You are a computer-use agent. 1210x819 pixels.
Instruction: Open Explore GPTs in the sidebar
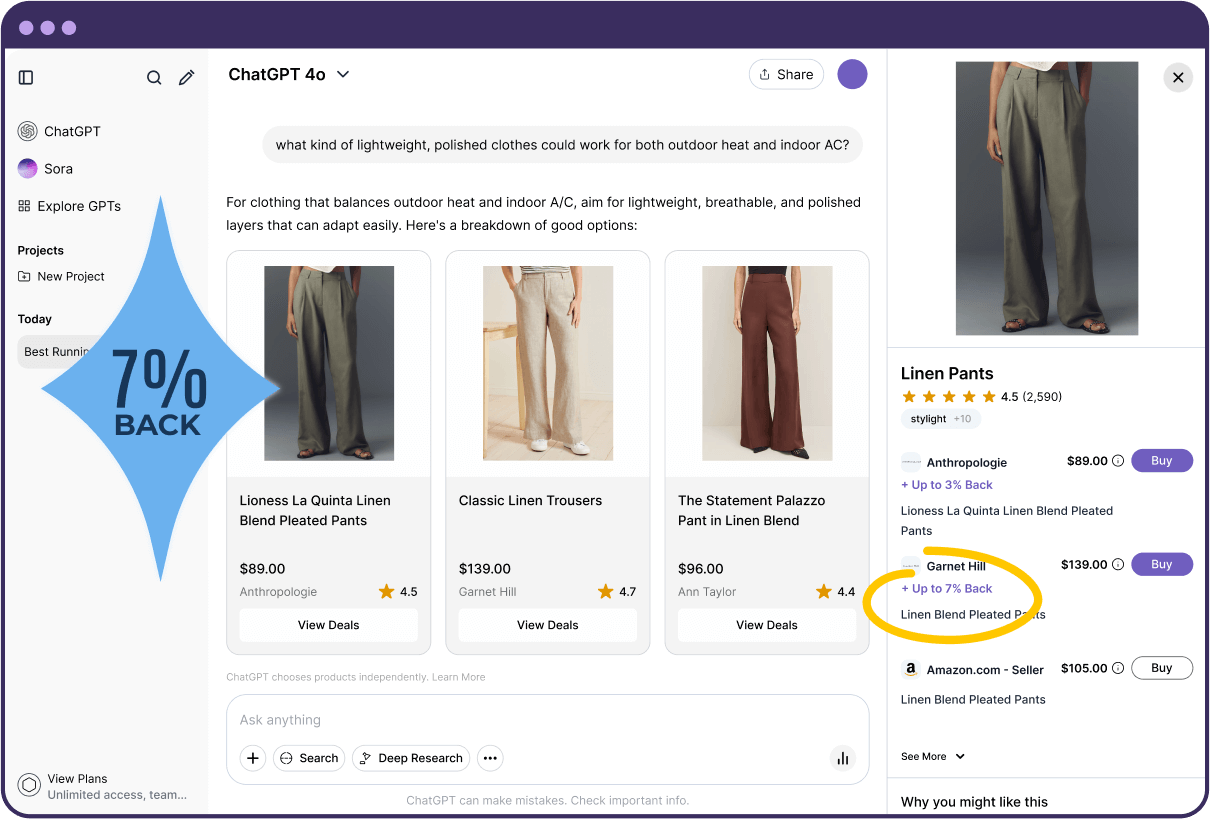click(70, 206)
